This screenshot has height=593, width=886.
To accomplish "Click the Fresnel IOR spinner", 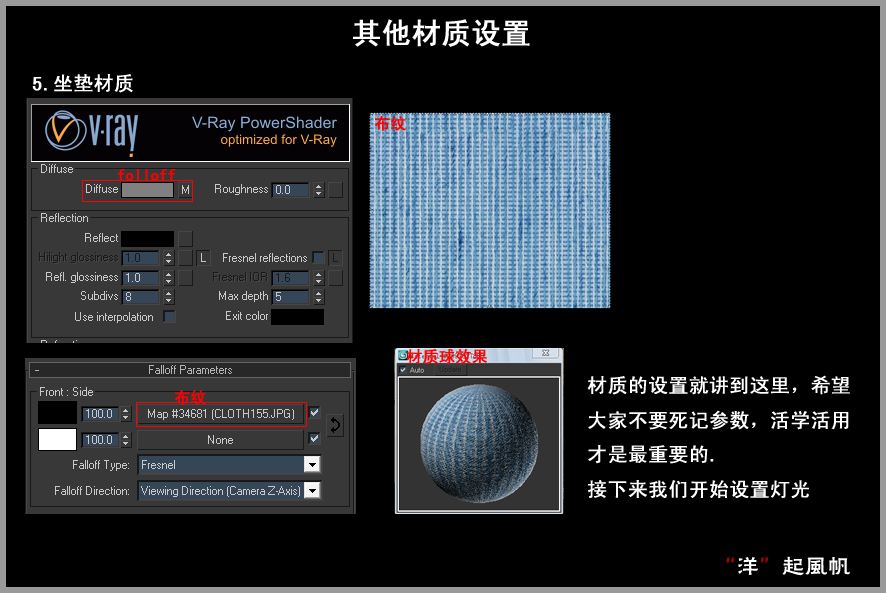I will click(x=319, y=278).
